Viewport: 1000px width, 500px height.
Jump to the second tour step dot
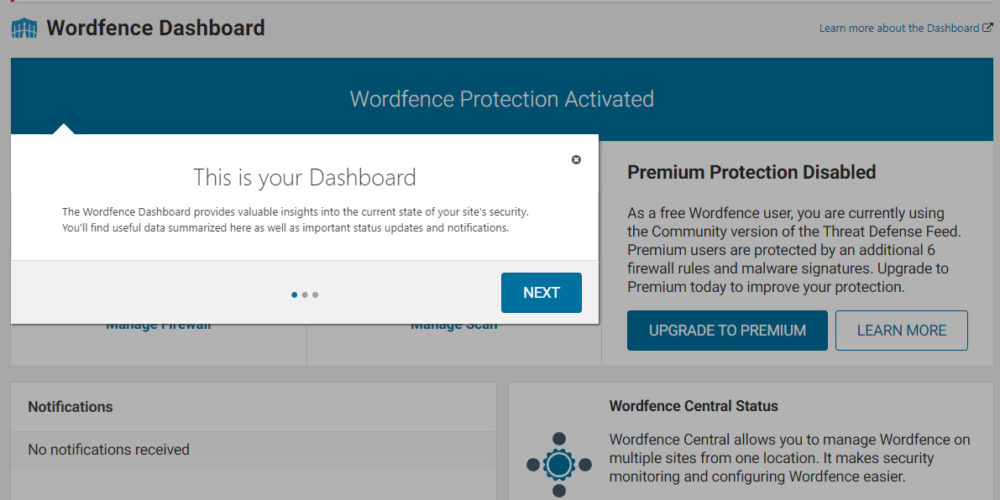click(305, 295)
